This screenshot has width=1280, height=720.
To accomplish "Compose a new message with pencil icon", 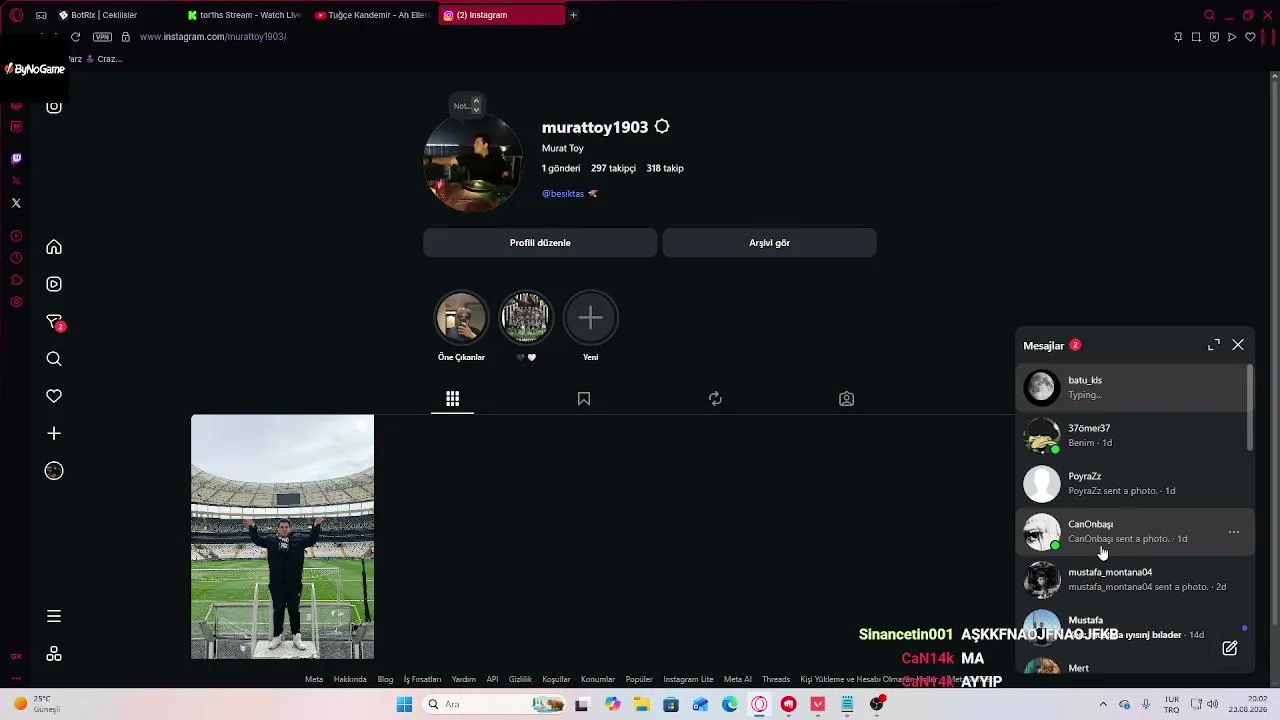I will pos(1230,648).
